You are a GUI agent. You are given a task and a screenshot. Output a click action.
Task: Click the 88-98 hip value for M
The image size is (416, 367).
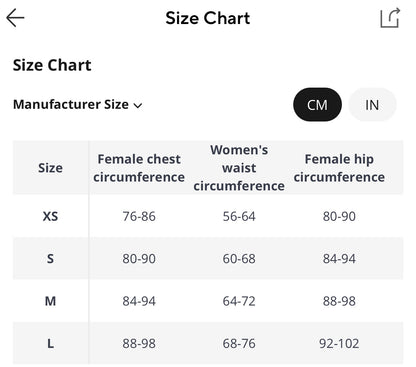pyautogui.click(x=339, y=301)
